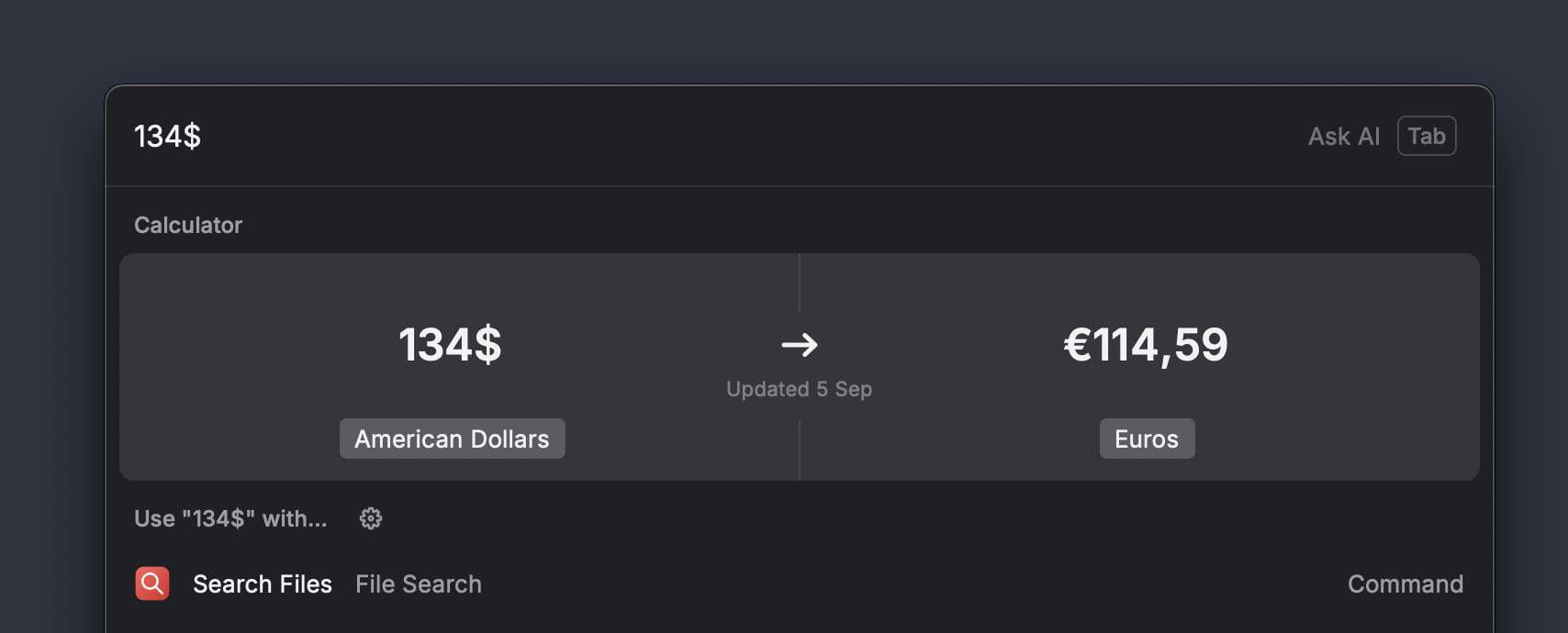Open fallback settings via the gear icon
1568x633 pixels.
tap(371, 518)
